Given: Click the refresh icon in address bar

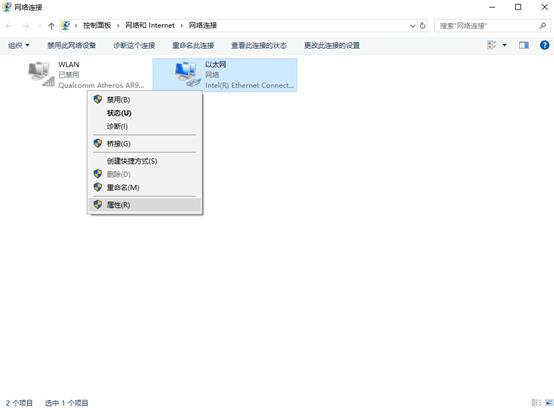Looking at the screenshot, I should [423, 26].
